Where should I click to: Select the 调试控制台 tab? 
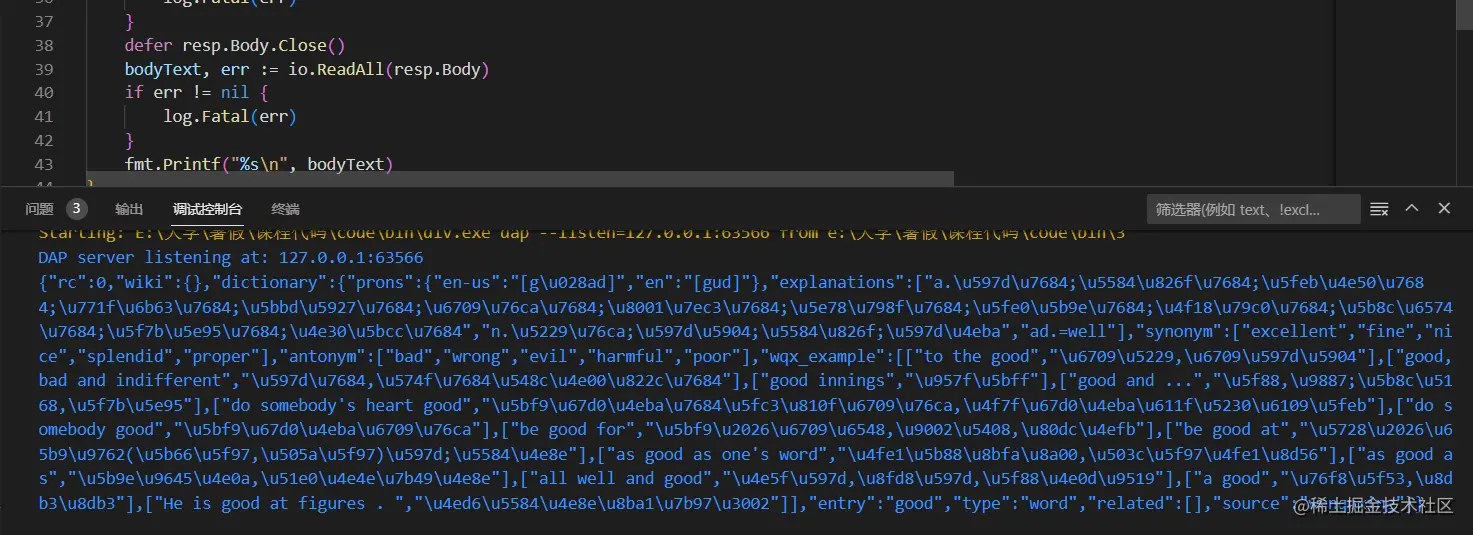(207, 209)
